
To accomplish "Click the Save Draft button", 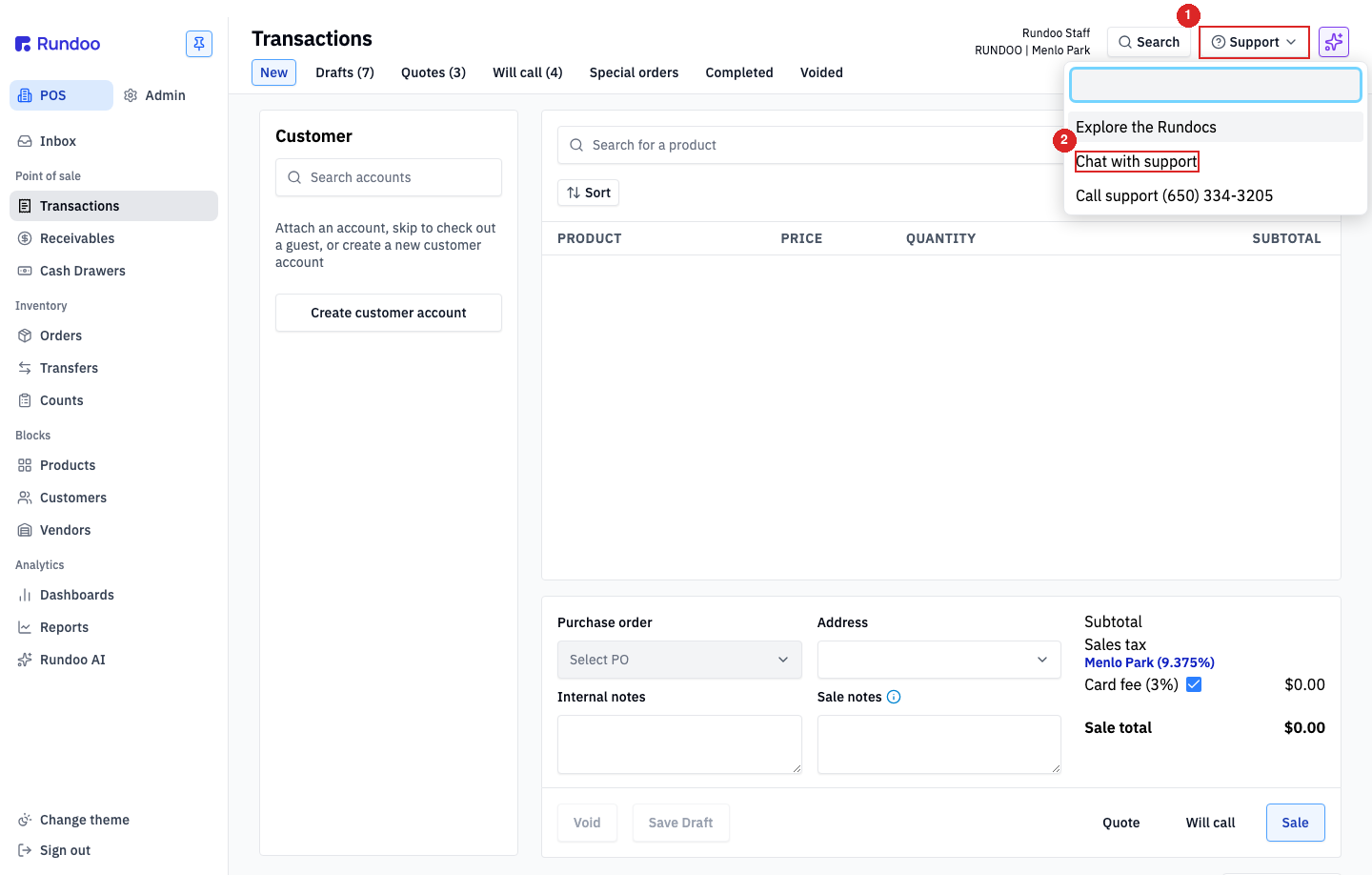I will [x=681, y=823].
